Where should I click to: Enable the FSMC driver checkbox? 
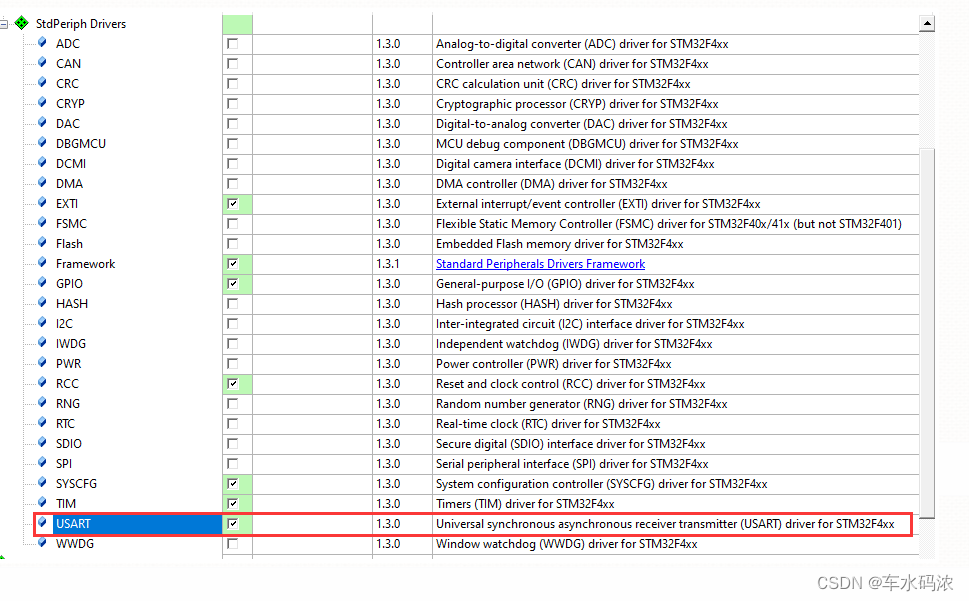pos(232,224)
